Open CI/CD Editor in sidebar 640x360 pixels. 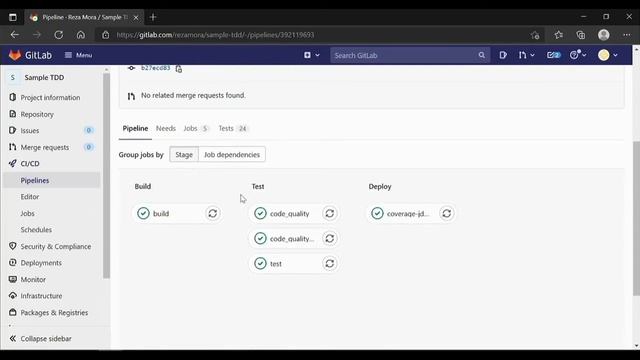30,197
